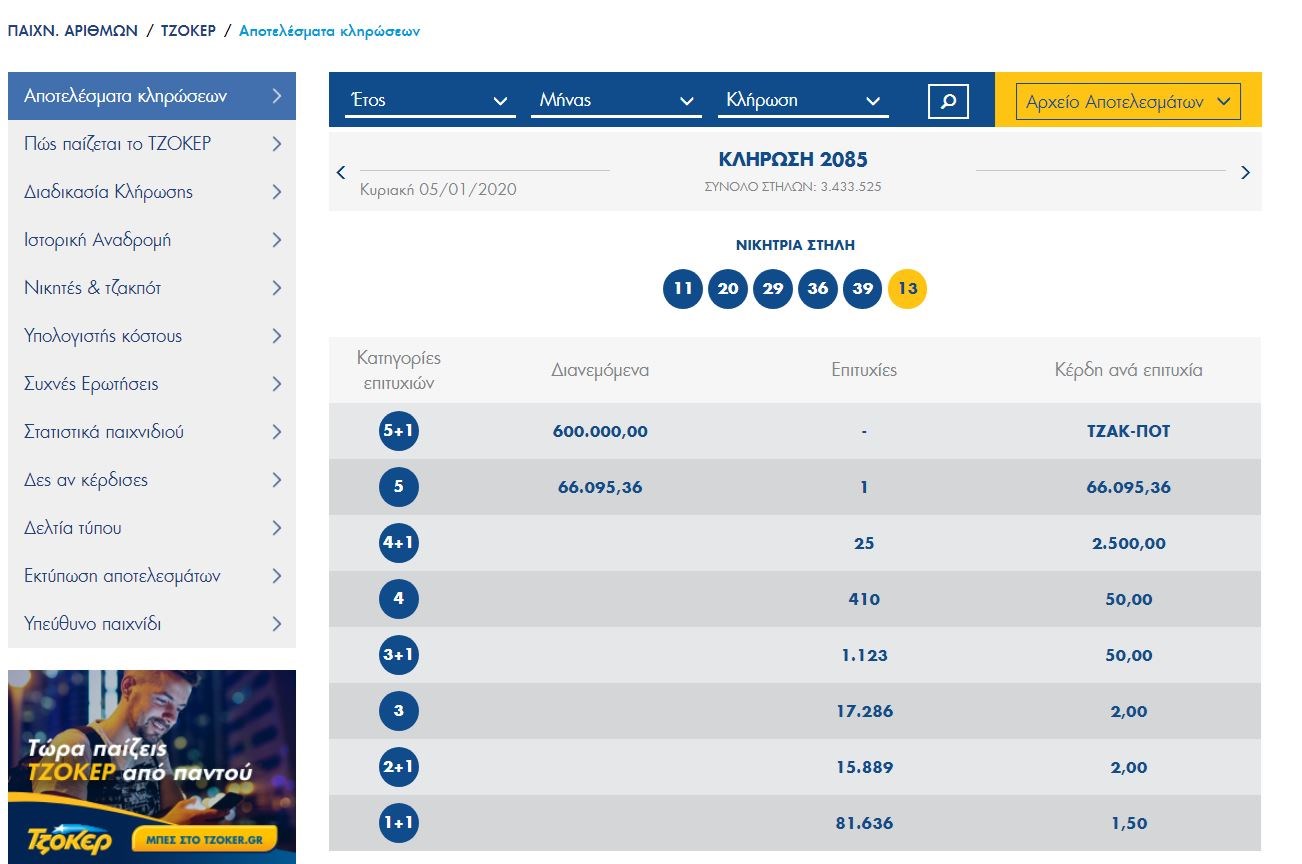Click 81.636 successes value

coord(864,824)
